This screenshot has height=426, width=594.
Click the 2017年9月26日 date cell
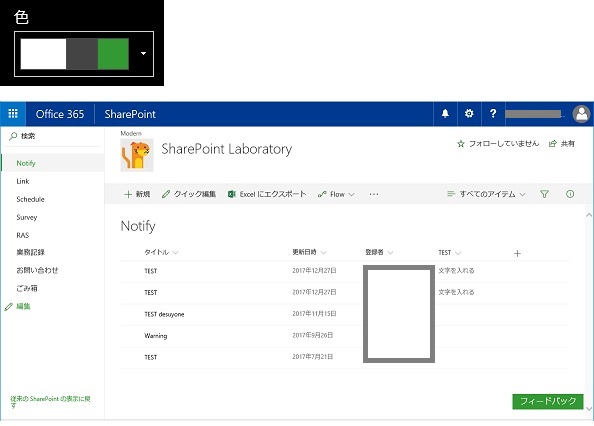coord(312,335)
